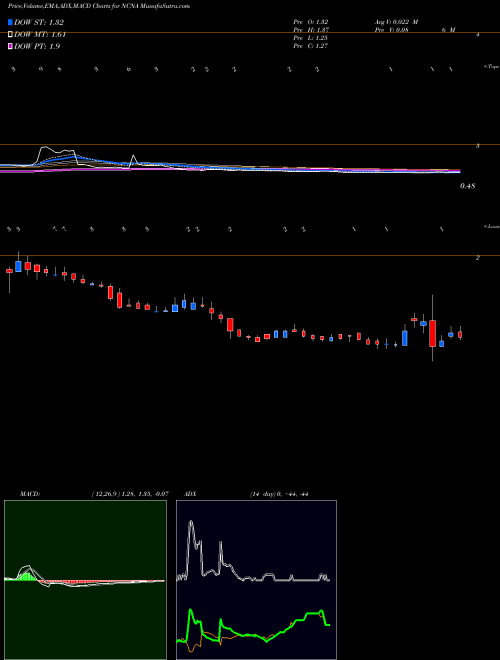Select the 'DOW ST: 1.32' legend label
The width and height of the screenshot is (500, 660).
39,22
